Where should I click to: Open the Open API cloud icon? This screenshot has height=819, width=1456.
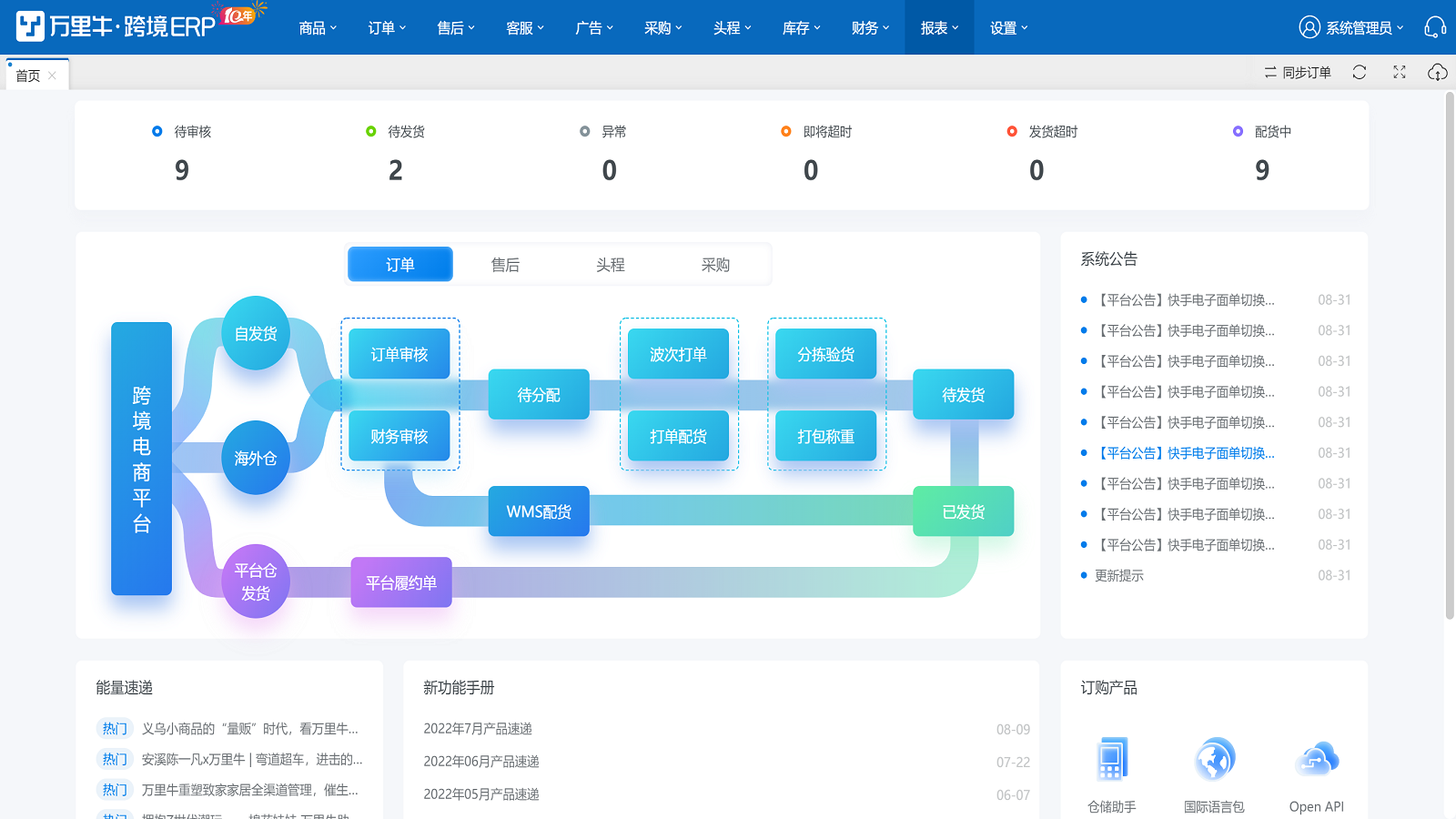pyautogui.click(x=1317, y=760)
